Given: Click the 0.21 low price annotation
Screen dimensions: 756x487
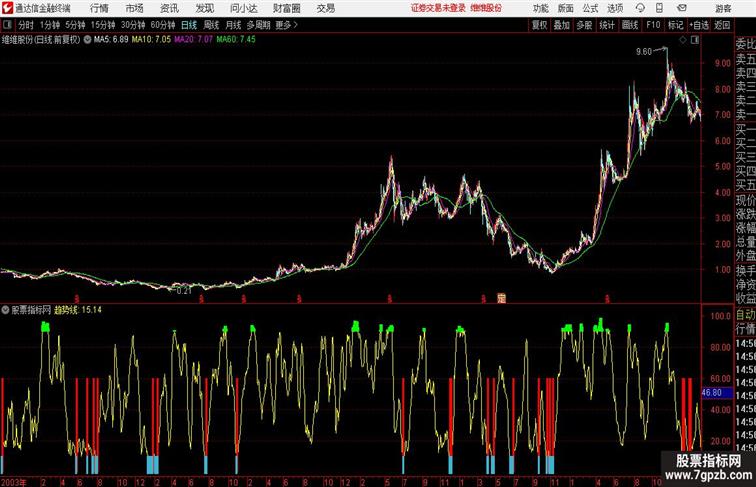Looking at the screenshot, I should [184, 291].
